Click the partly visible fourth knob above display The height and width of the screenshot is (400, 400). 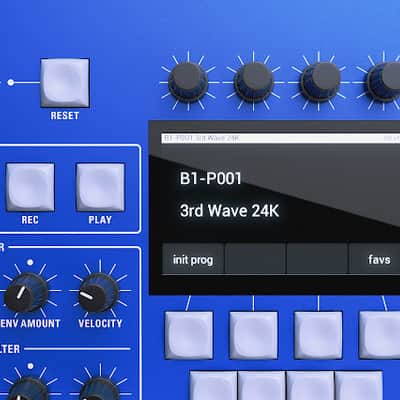(383, 82)
